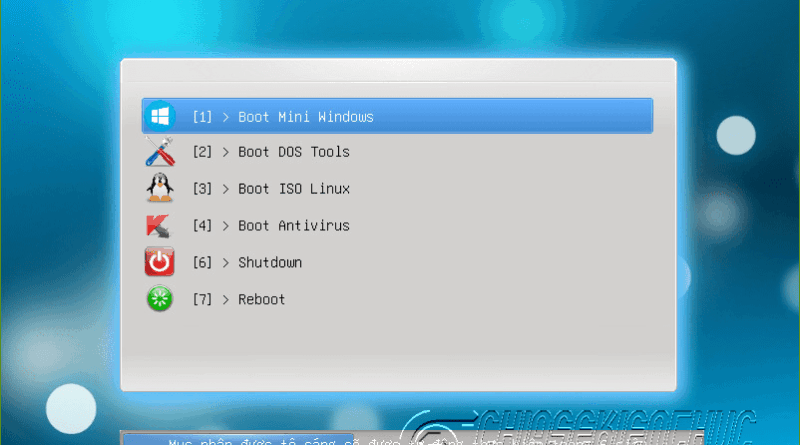The image size is (800, 445).
Task: Click the chevron arrow beside Boot Mini Windows
Action: pyautogui.click(x=226, y=117)
